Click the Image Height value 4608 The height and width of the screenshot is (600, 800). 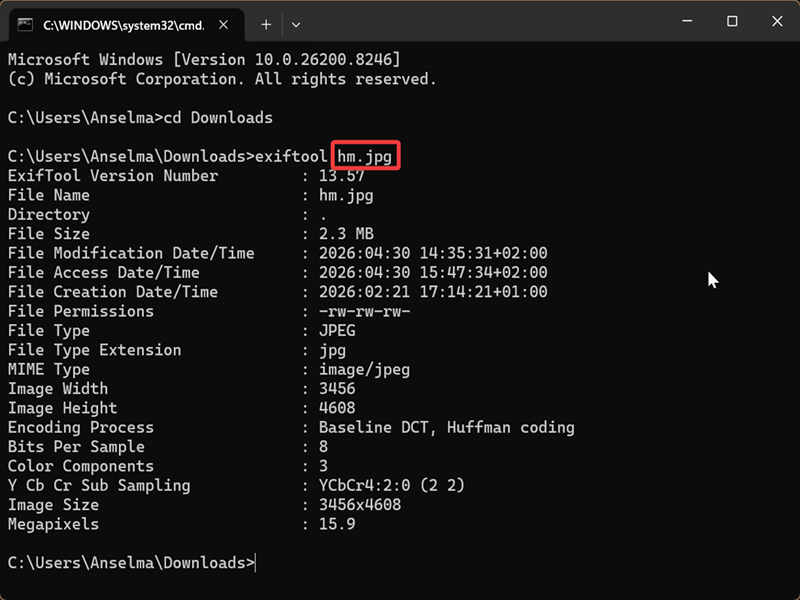(x=337, y=409)
